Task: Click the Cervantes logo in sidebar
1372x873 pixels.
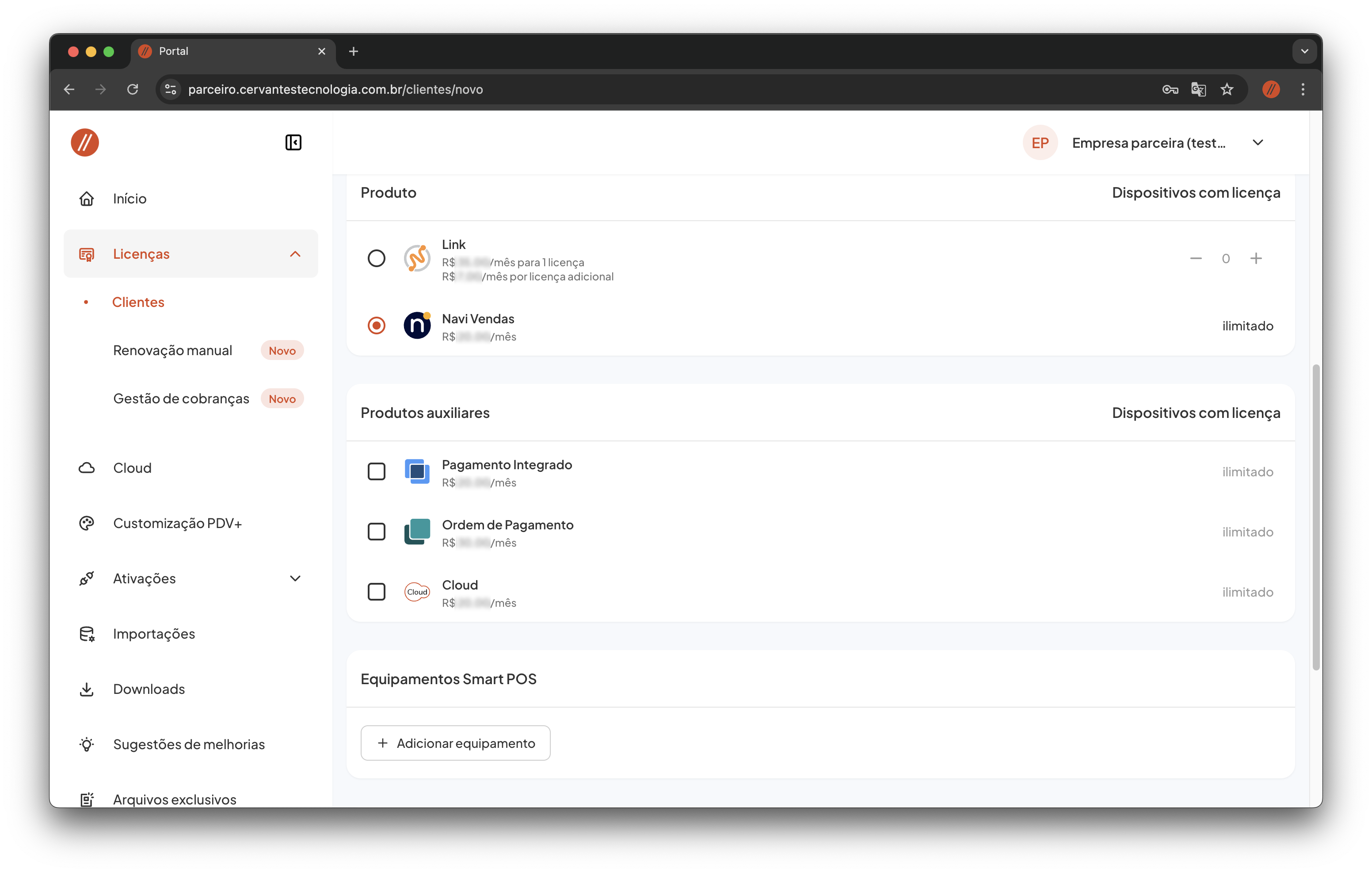Action: click(x=85, y=142)
